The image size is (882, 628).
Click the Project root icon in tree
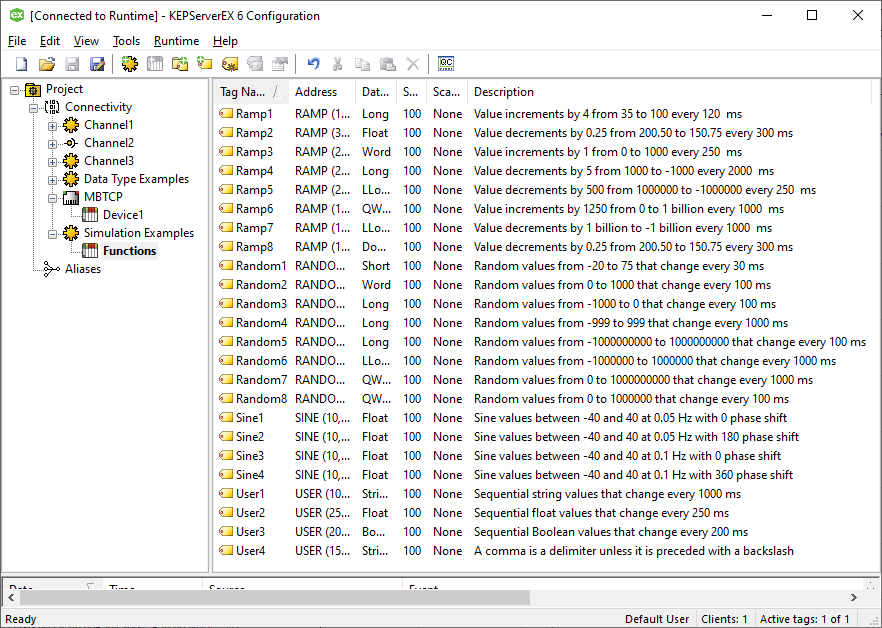pyautogui.click(x=33, y=89)
